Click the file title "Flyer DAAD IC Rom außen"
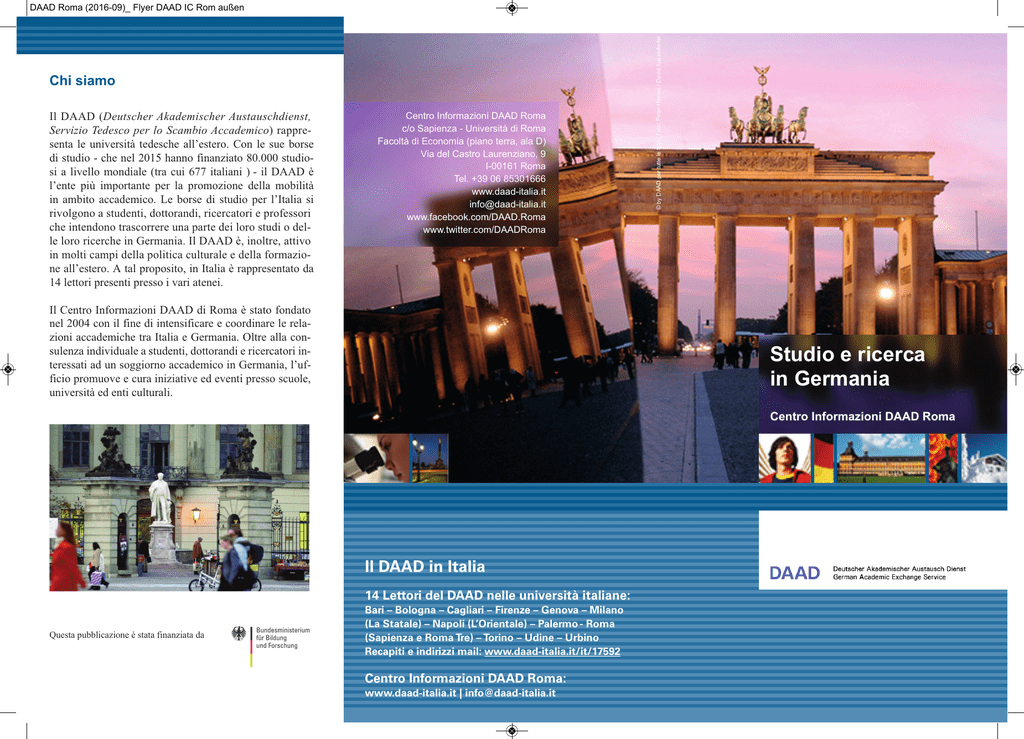 pos(189,8)
